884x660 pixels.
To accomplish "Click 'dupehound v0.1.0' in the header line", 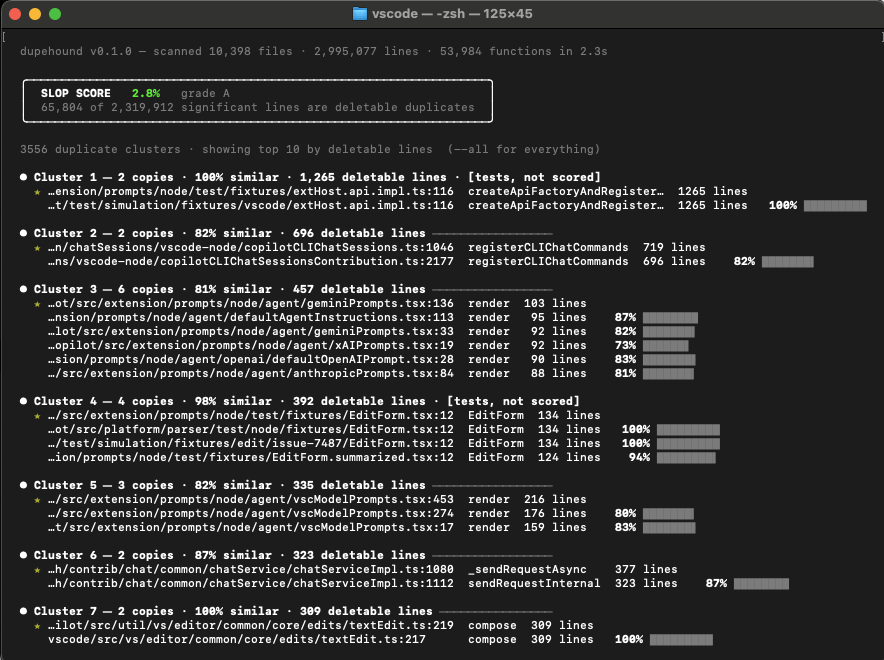I will point(76,51).
